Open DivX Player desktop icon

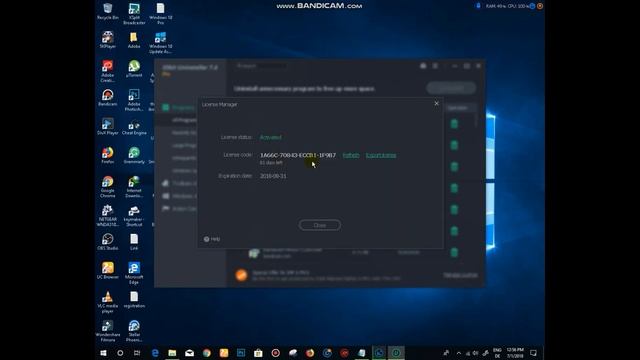coord(108,127)
